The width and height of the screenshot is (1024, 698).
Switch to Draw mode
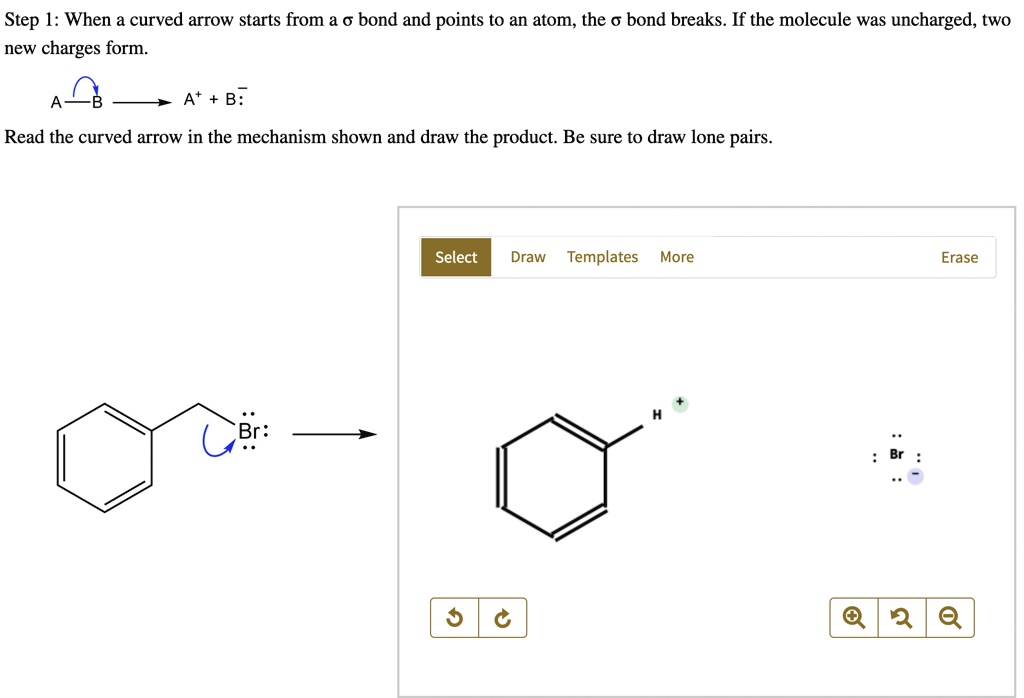[x=528, y=257]
